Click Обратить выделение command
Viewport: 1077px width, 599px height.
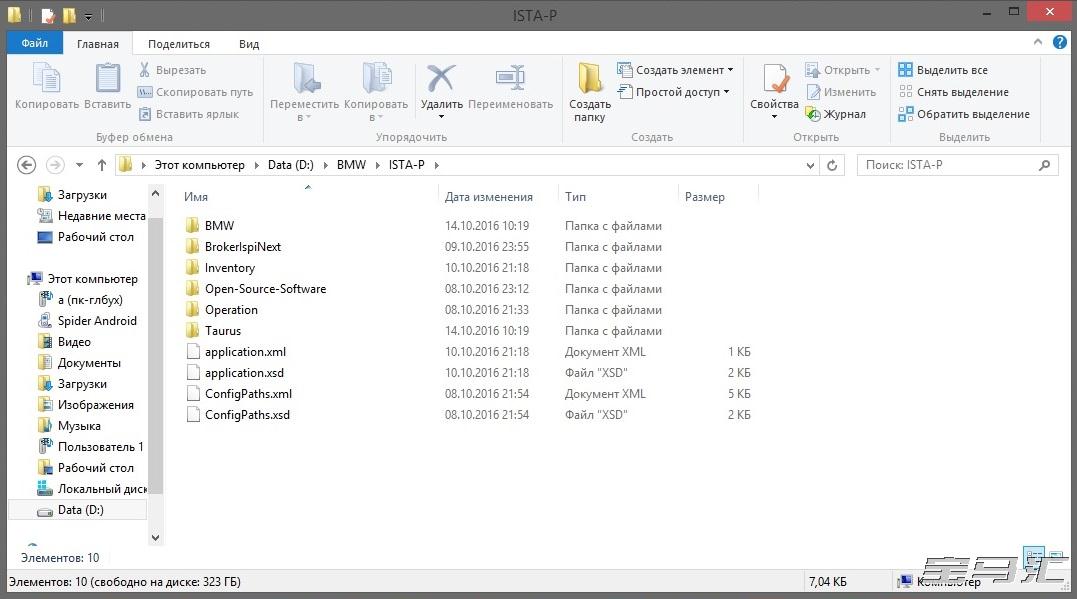964,114
